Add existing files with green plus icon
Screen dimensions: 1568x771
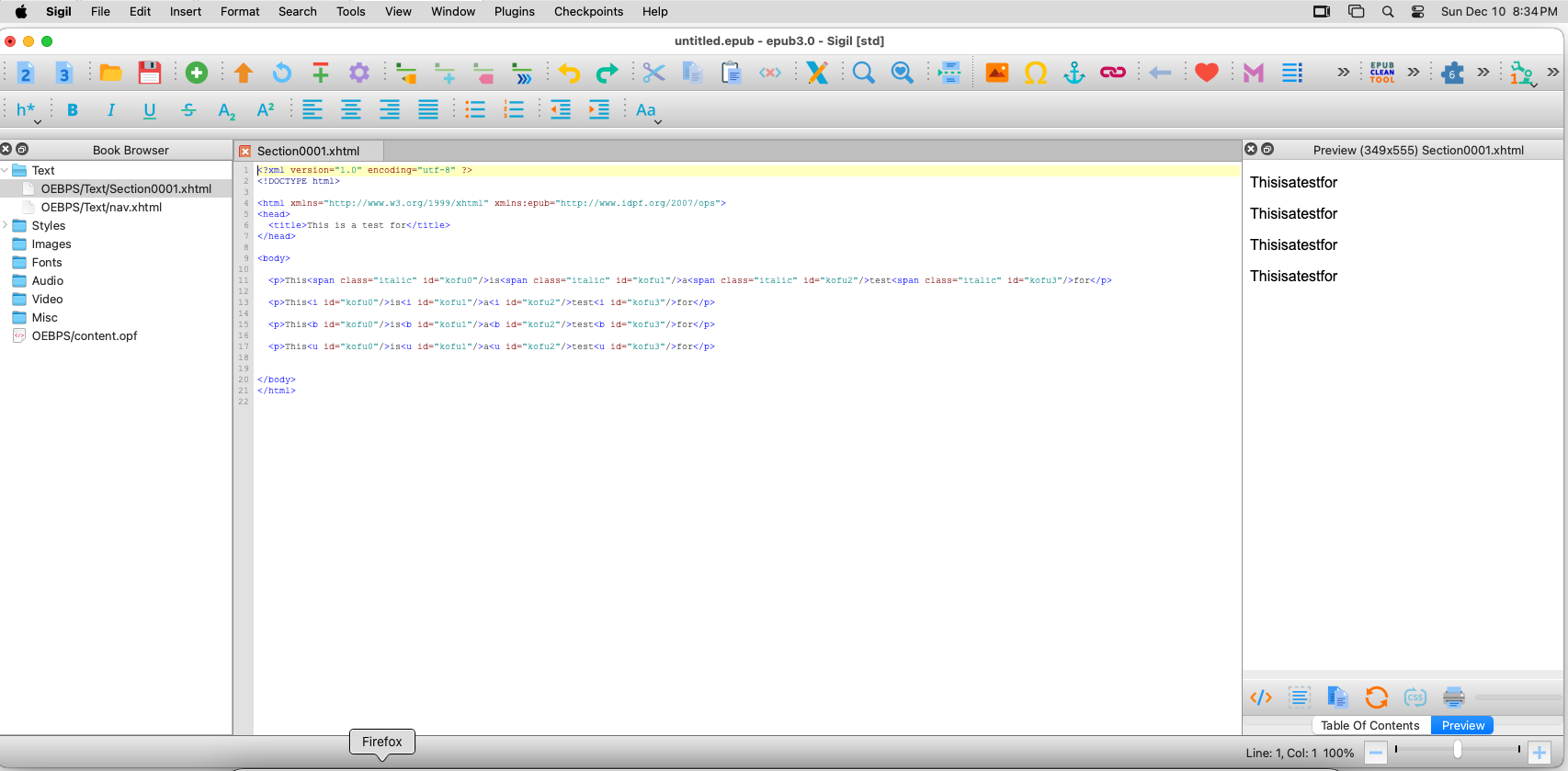click(197, 73)
